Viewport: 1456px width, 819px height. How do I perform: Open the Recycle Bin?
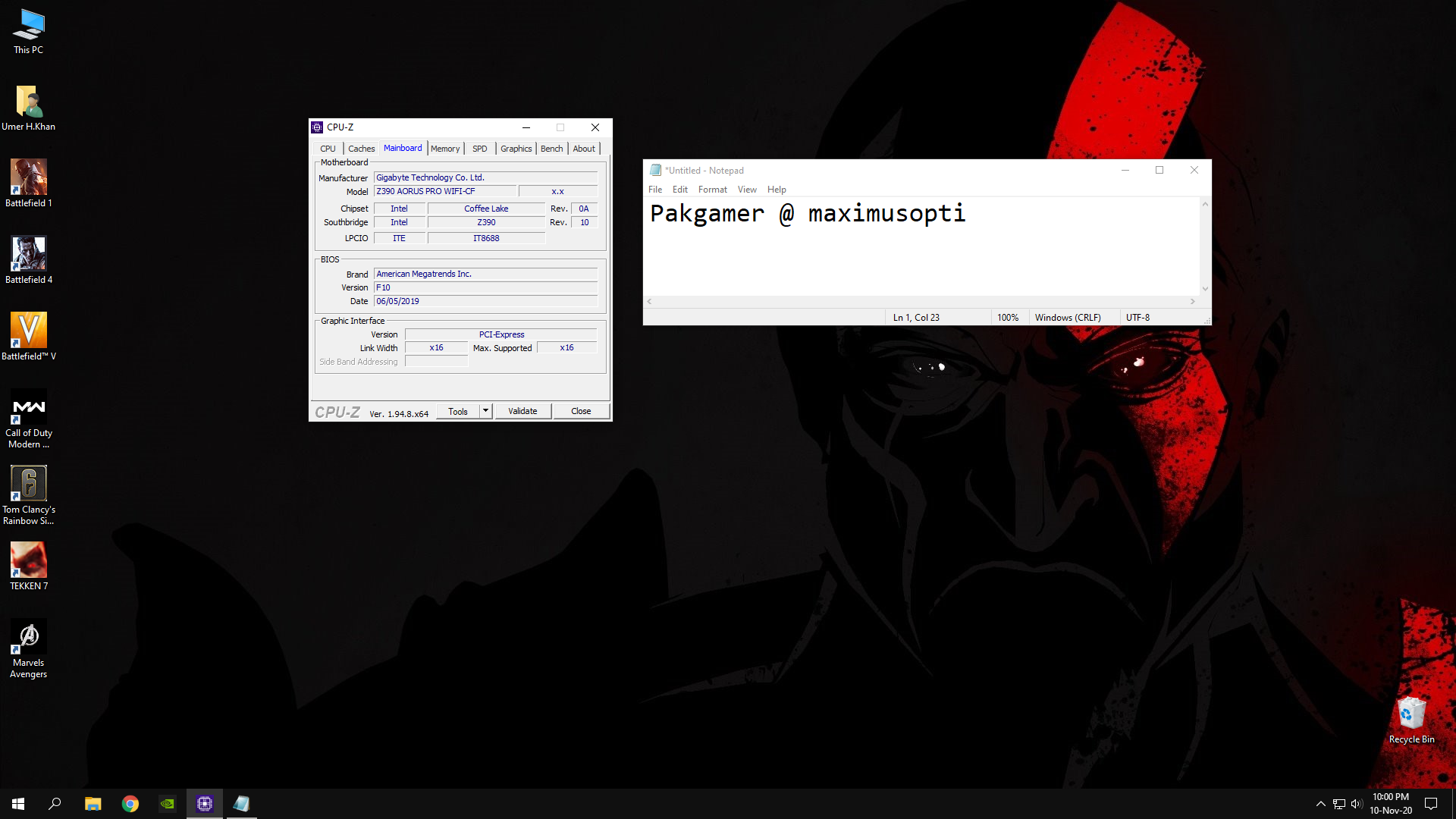pos(1411,720)
